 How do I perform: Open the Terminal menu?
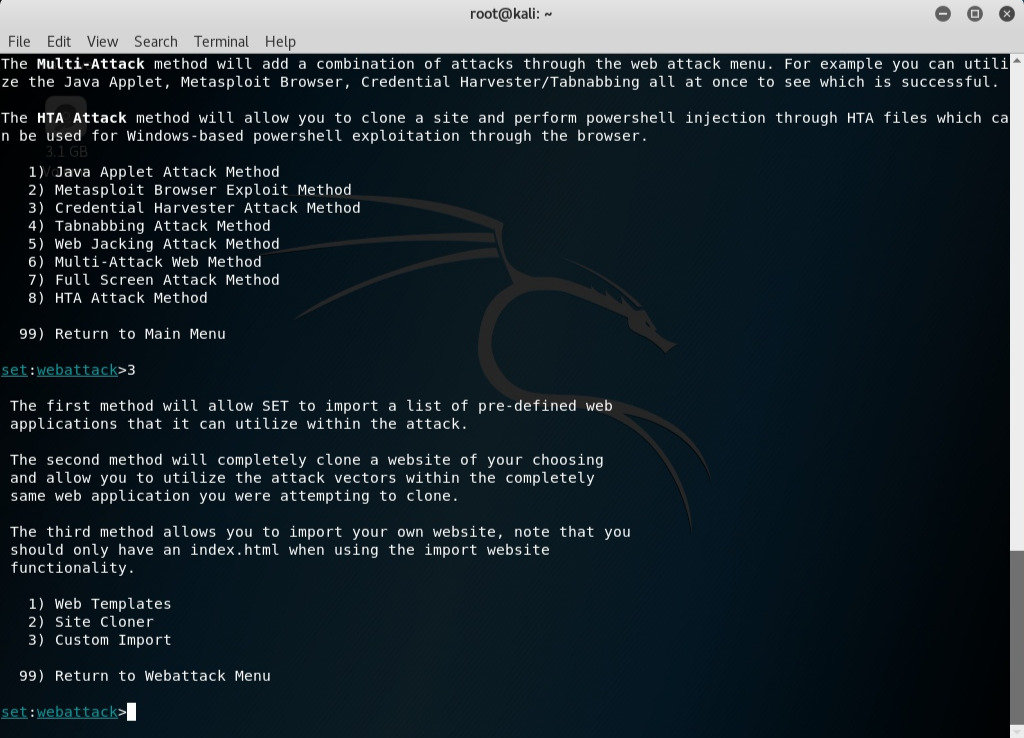pyautogui.click(x=221, y=42)
